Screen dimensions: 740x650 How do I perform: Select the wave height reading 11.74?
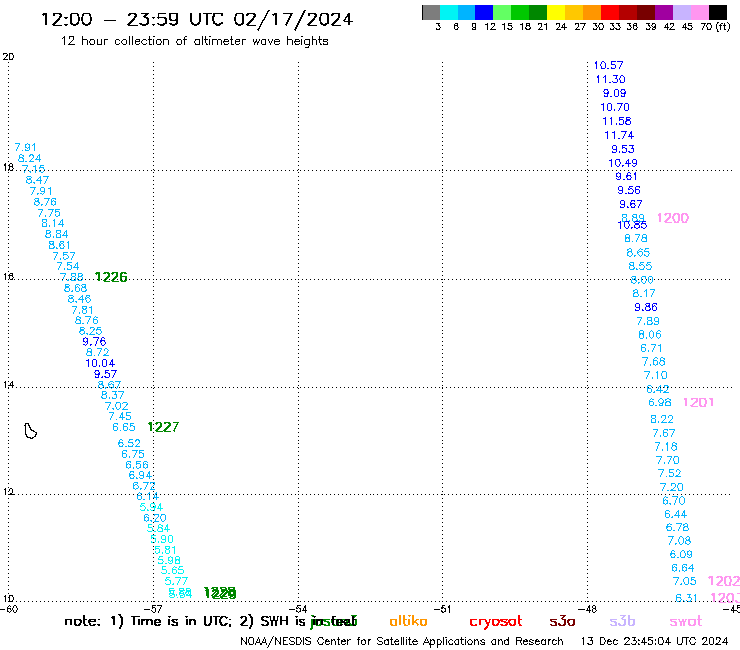pyautogui.click(x=619, y=135)
